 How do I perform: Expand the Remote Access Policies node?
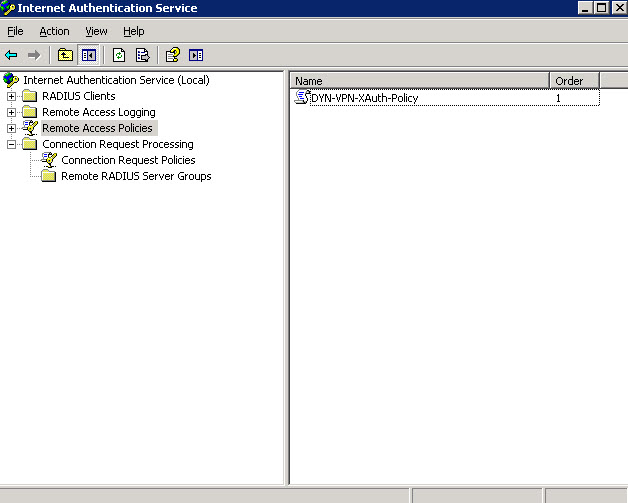tap(12, 128)
